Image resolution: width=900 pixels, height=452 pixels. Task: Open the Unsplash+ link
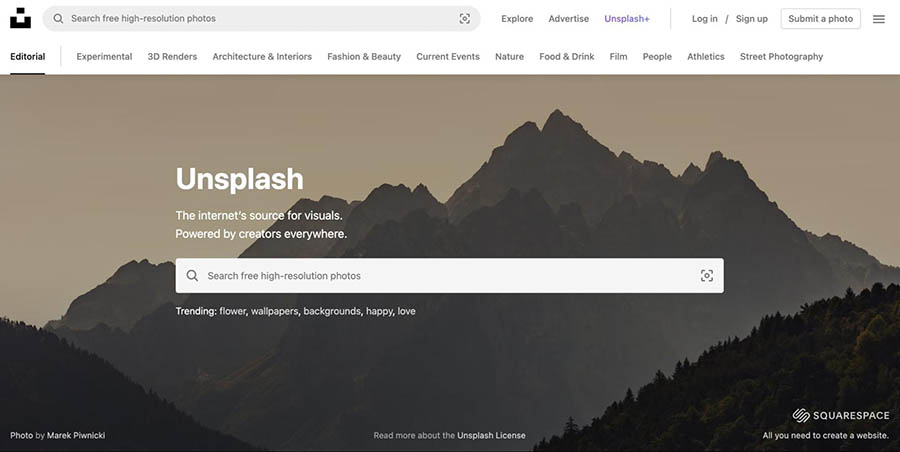pyautogui.click(x=626, y=19)
